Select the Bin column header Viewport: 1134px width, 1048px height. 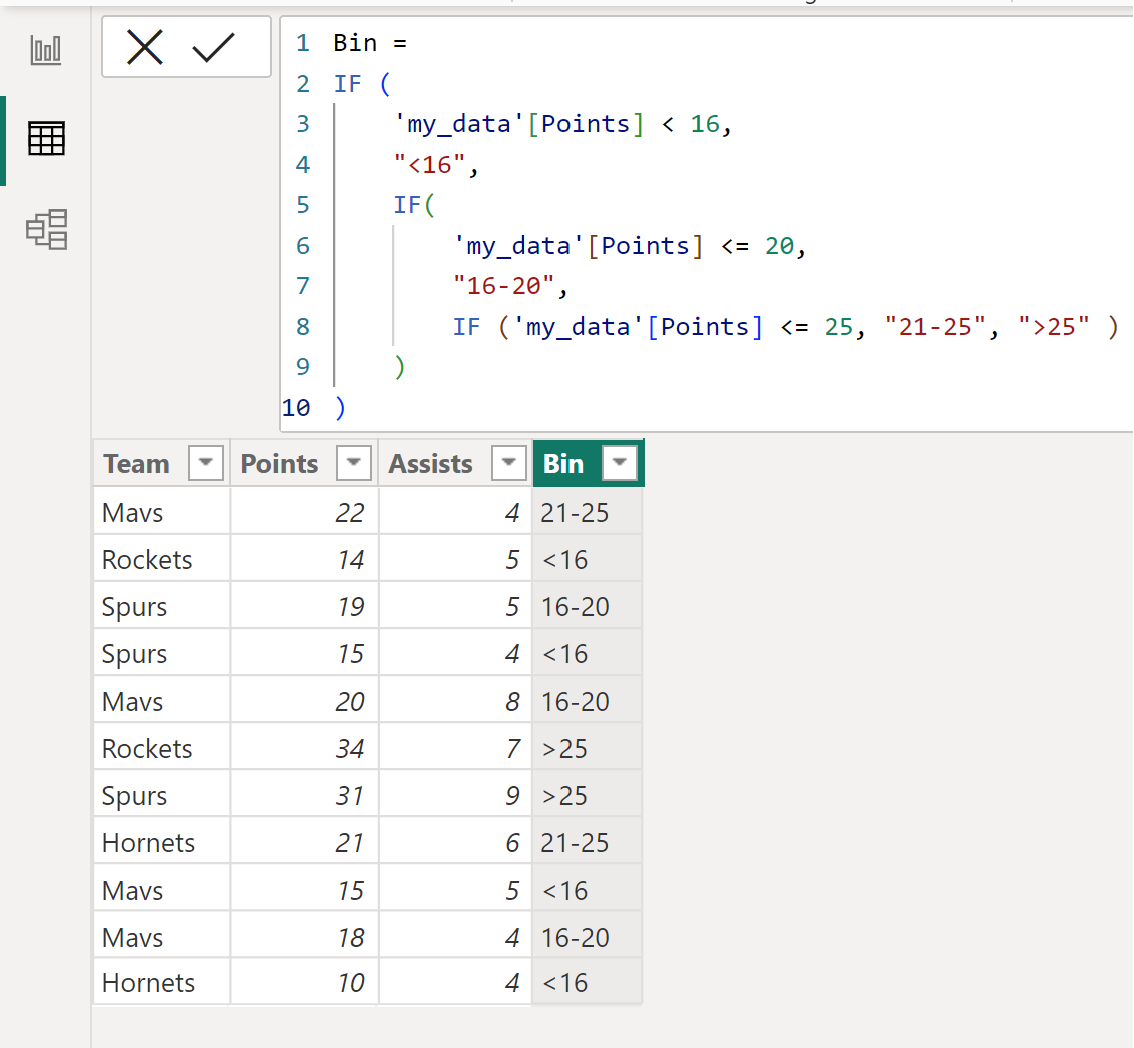pos(588,463)
